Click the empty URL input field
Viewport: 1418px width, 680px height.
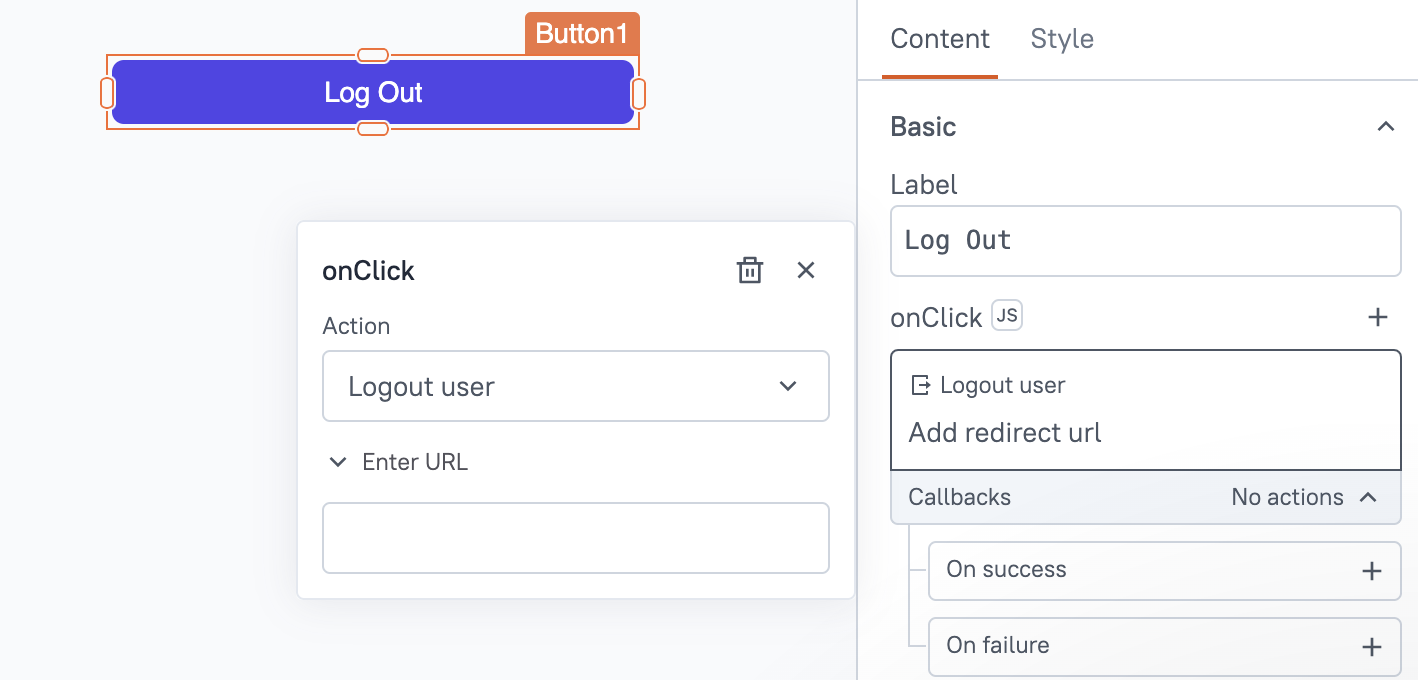click(x=576, y=538)
